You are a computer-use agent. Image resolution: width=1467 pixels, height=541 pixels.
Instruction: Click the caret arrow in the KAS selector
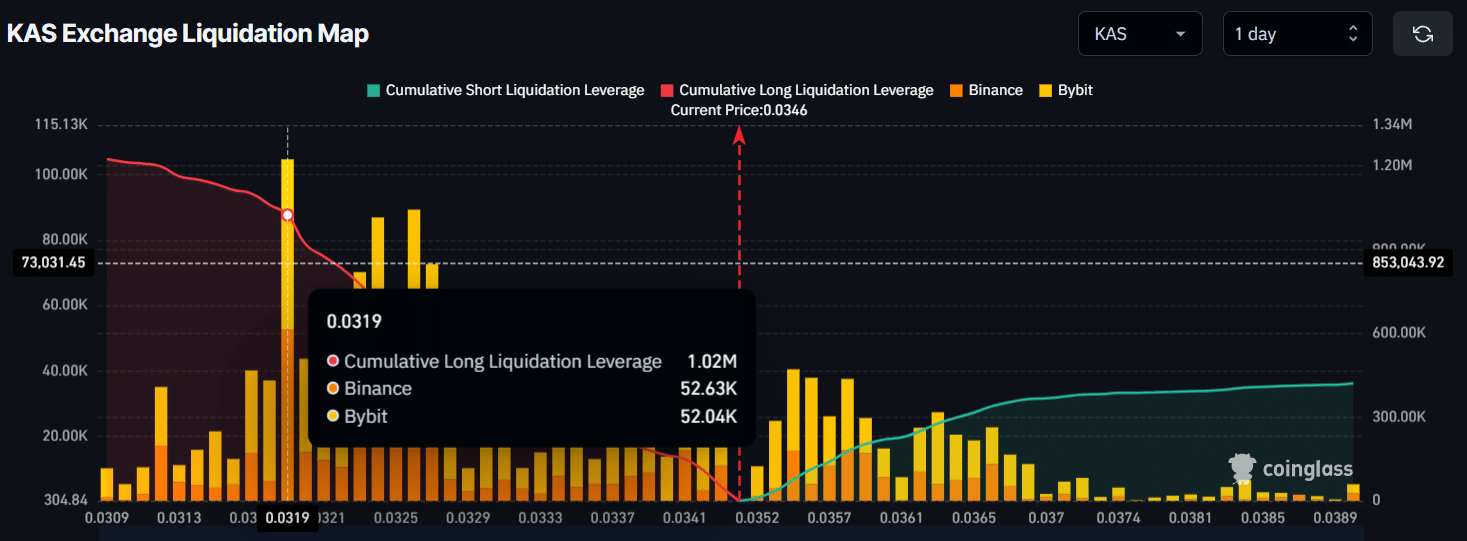pyautogui.click(x=1181, y=34)
